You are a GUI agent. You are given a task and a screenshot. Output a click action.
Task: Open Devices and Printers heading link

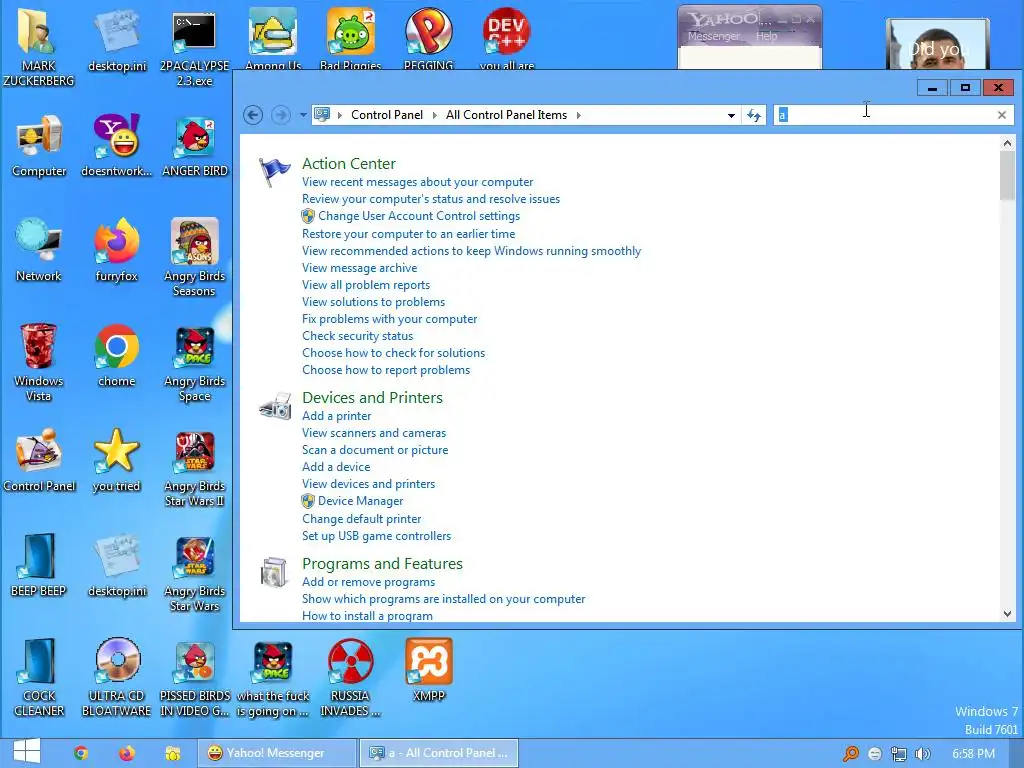click(x=372, y=397)
